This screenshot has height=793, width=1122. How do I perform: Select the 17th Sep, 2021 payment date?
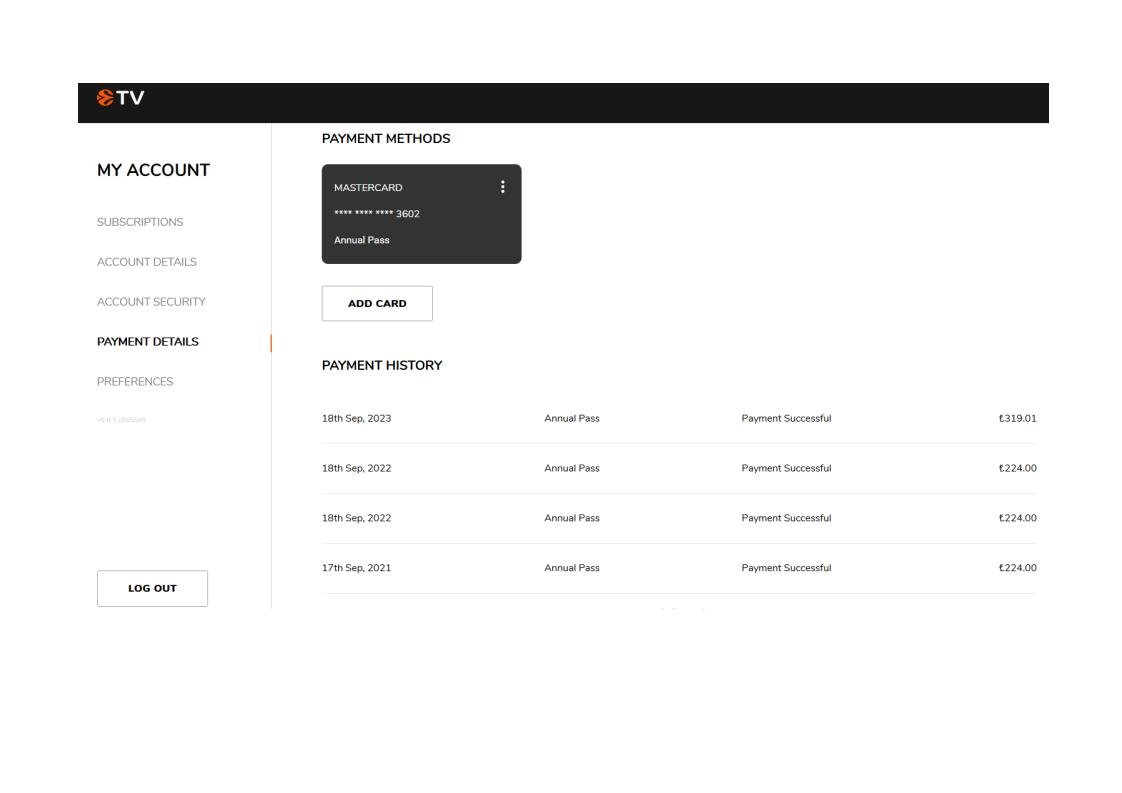pos(356,568)
